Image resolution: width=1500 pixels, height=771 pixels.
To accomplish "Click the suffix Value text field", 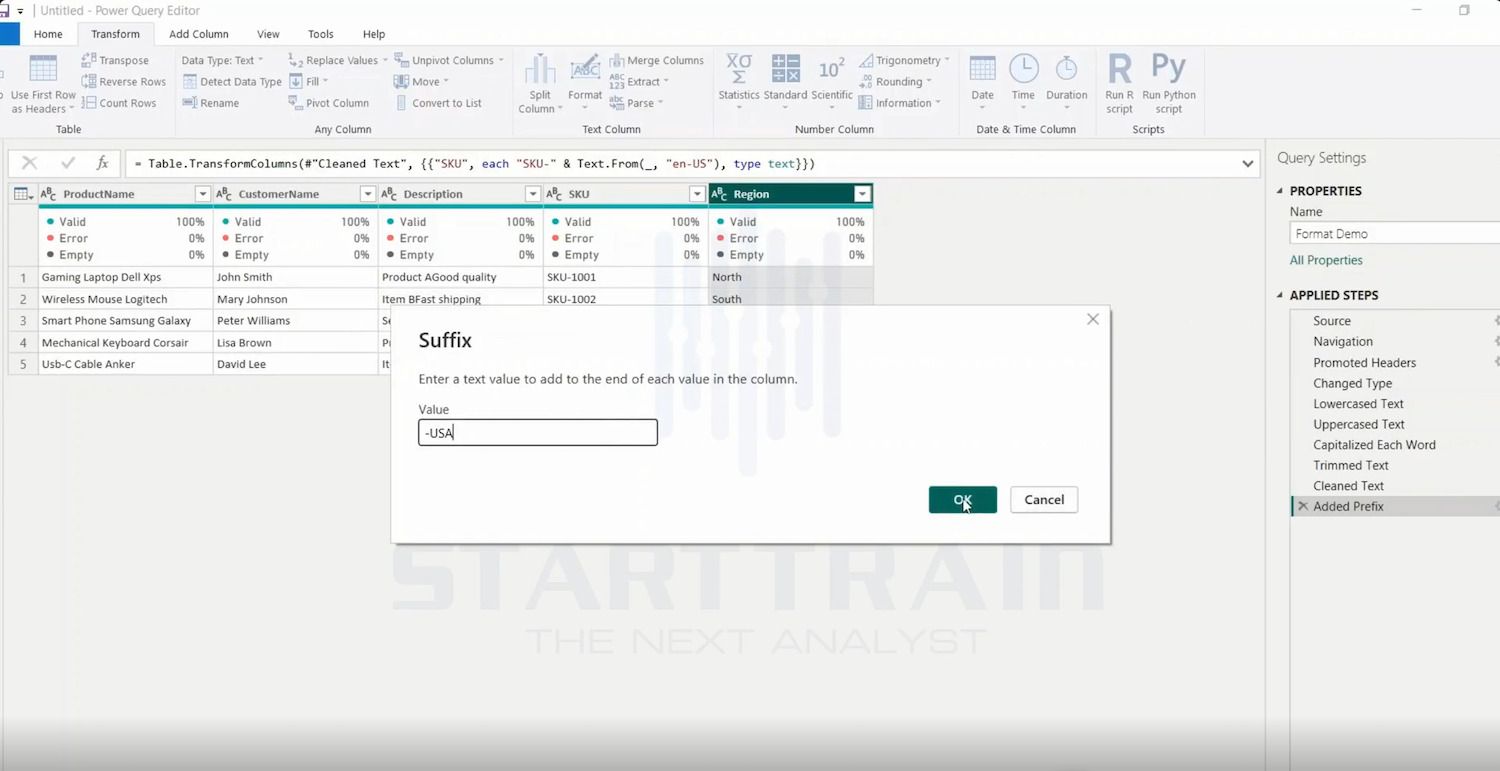I will click(538, 432).
